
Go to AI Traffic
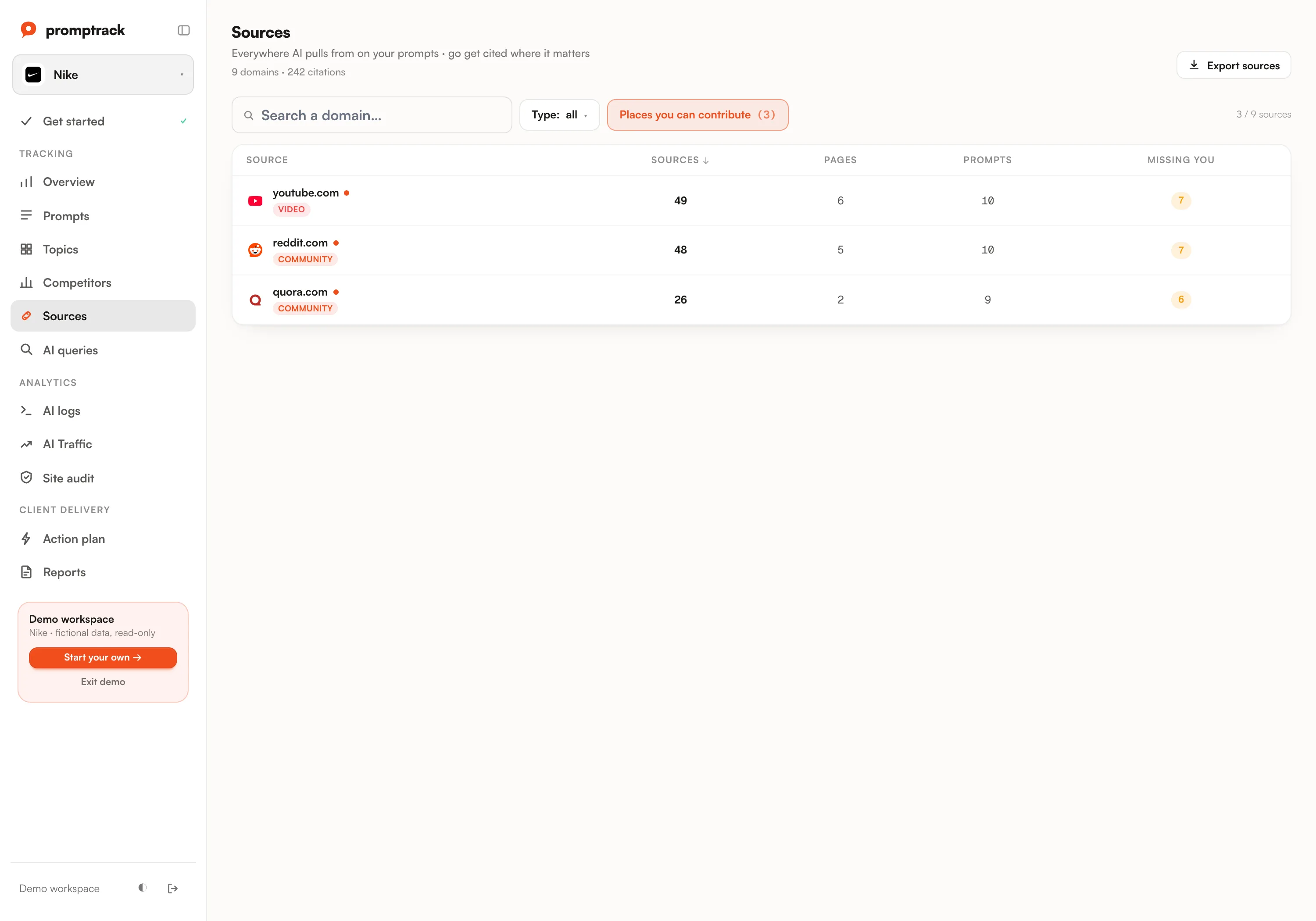pos(103,444)
